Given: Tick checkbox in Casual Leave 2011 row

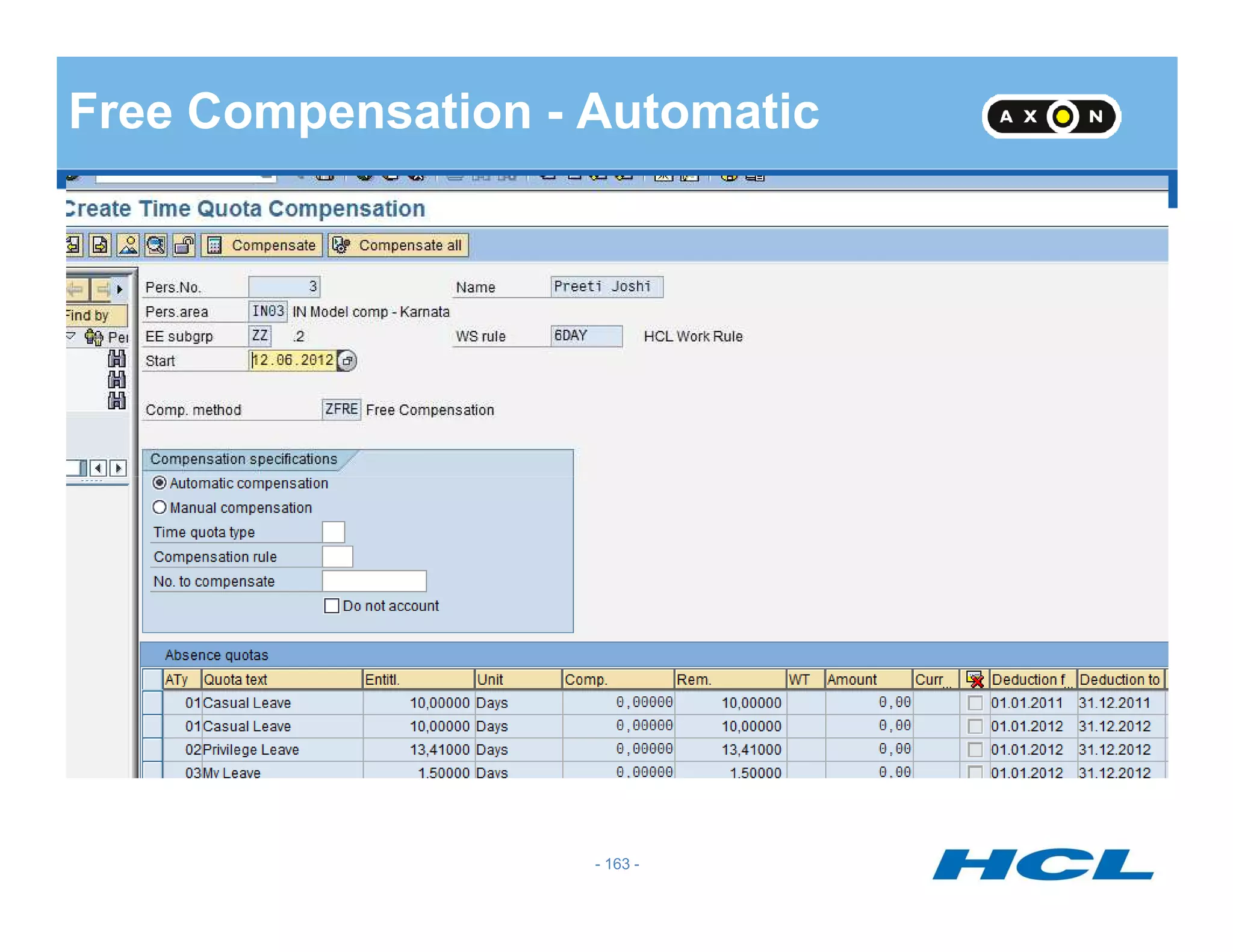Looking at the screenshot, I should (975, 702).
